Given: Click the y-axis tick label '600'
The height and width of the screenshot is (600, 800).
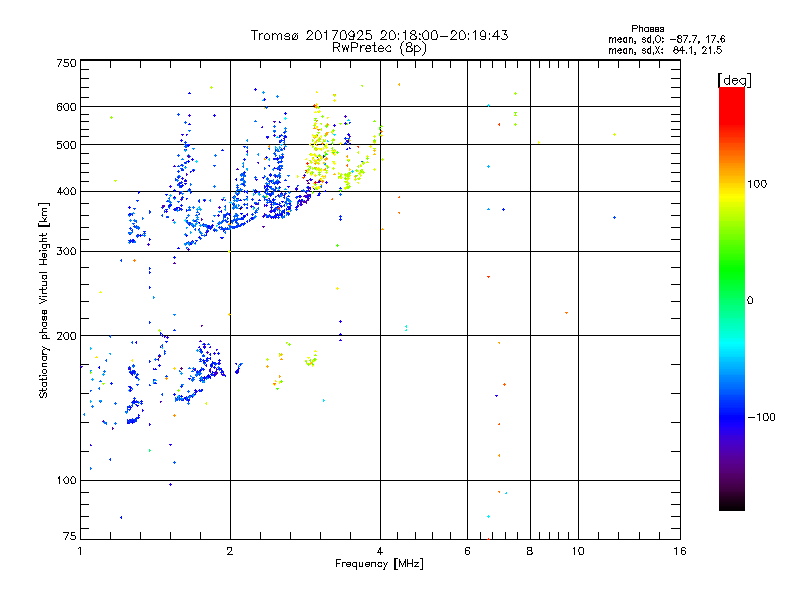Looking at the screenshot, I should pos(66,107).
